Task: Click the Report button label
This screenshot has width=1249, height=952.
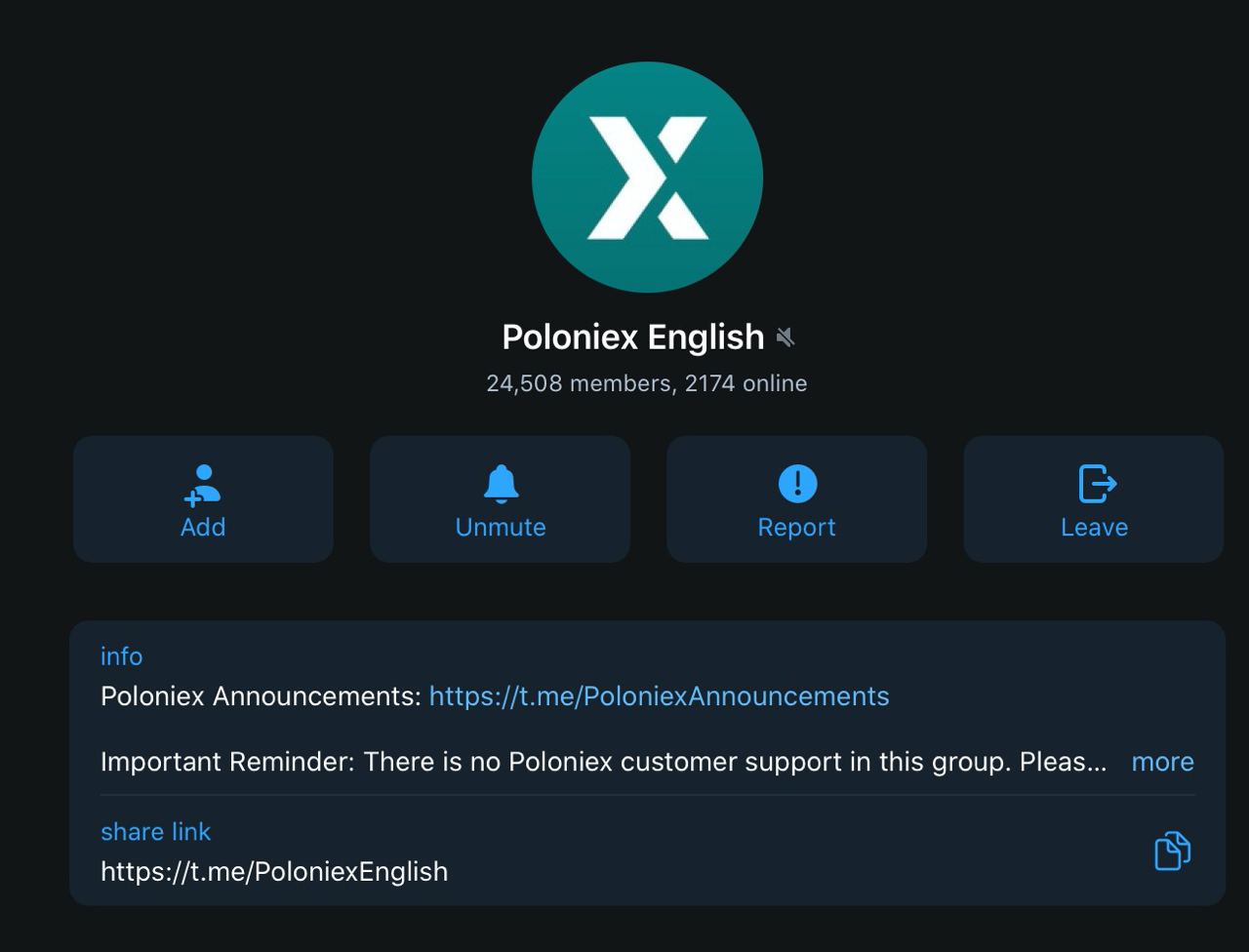Action: 796,527
